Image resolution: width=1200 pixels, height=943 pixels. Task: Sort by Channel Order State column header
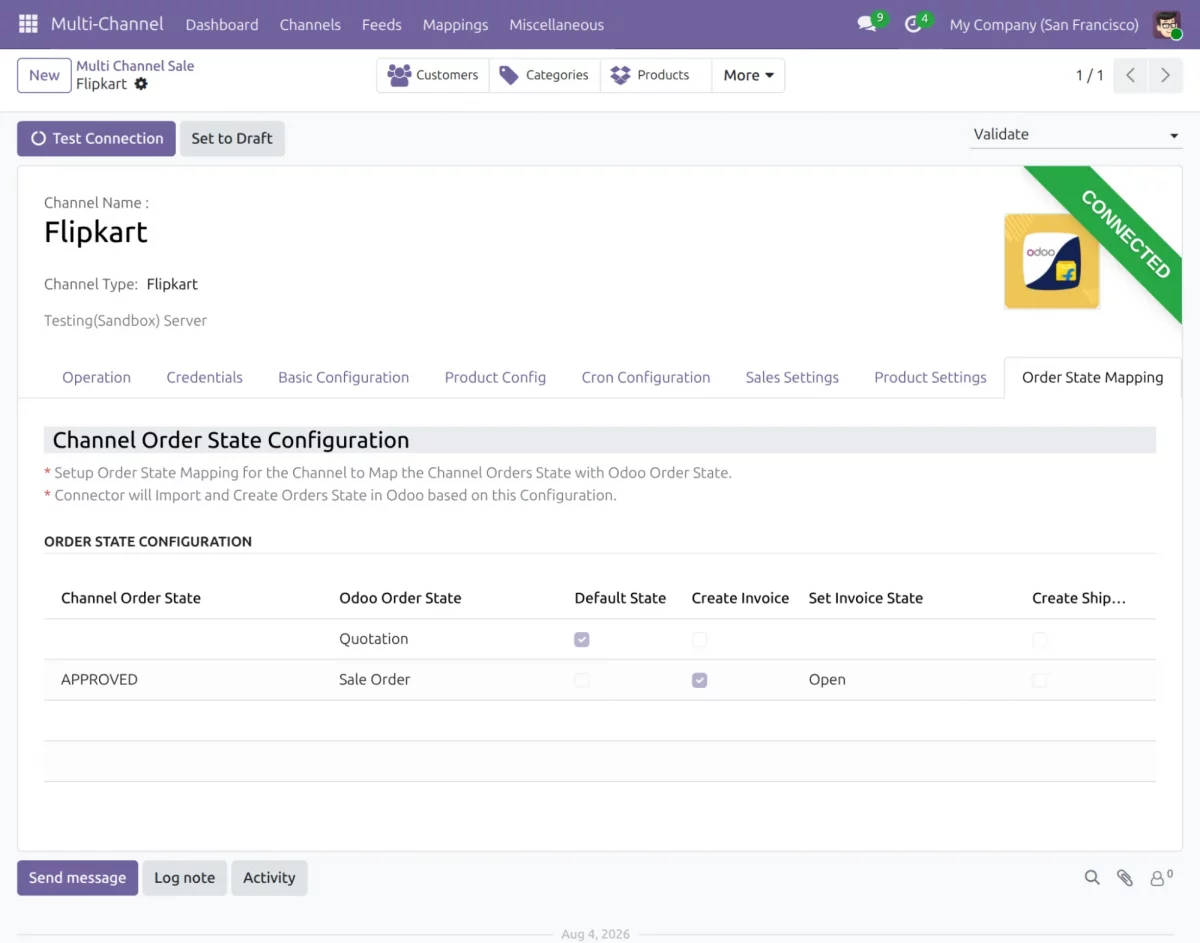click(131, 598)
